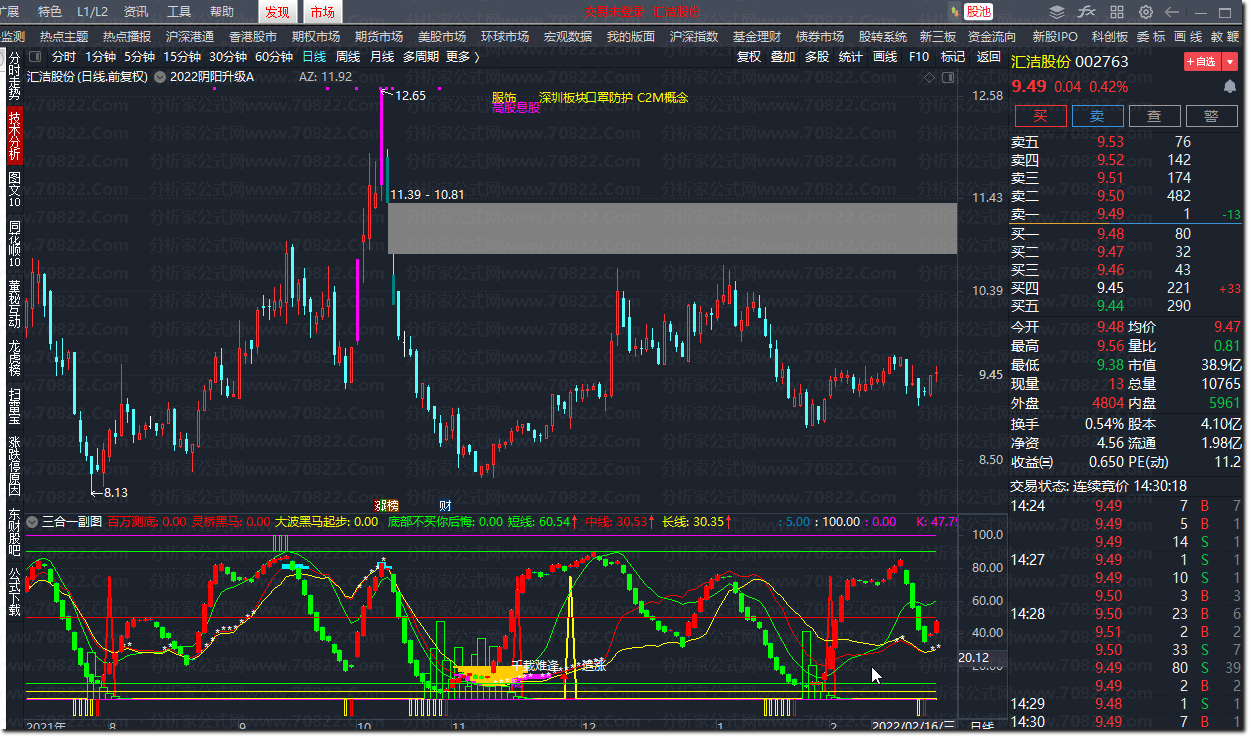Switch chart to 月线 period
This screenshot has width=1251, height=737.
382,57
